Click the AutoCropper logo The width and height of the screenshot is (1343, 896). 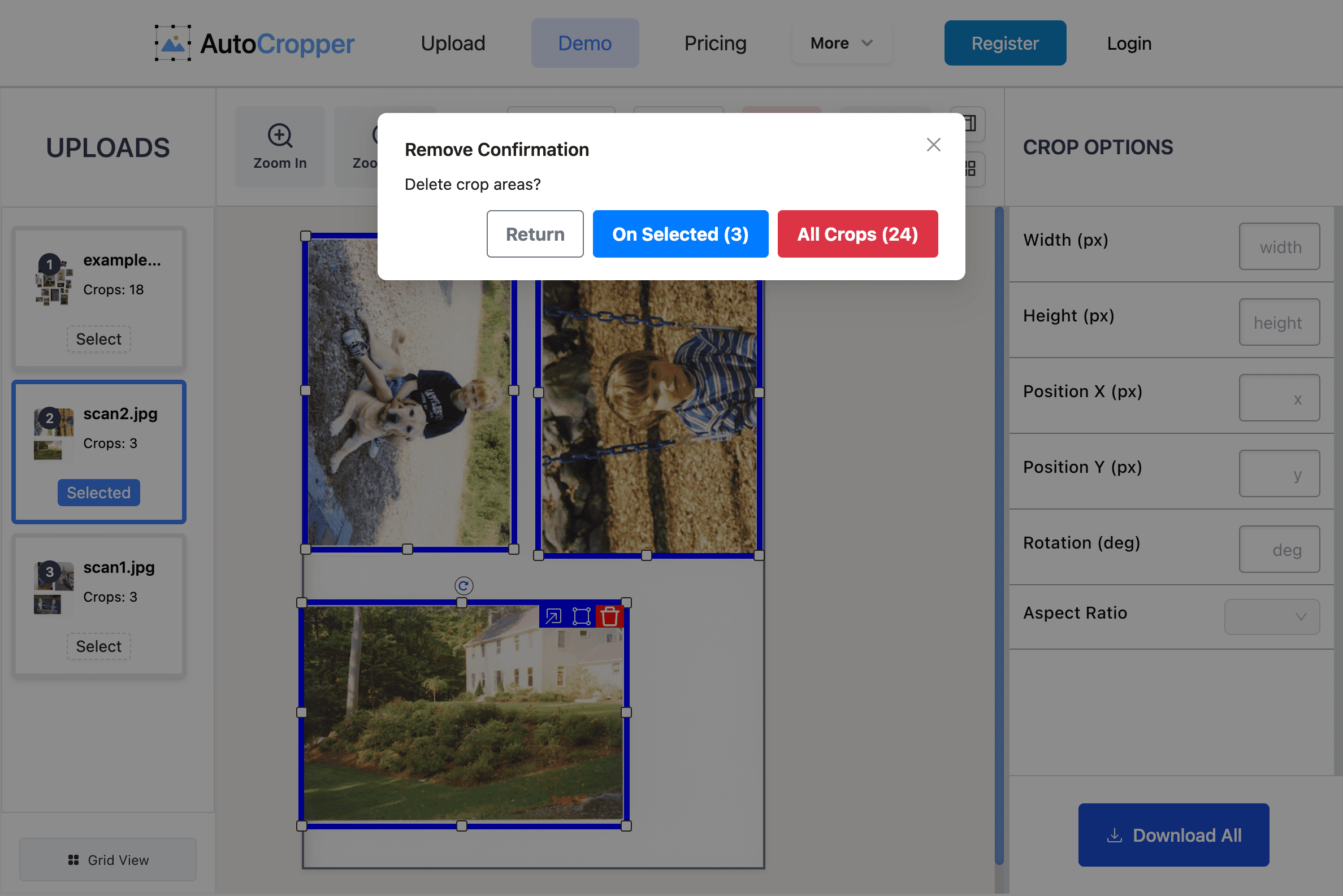click(x=254, y=44)
